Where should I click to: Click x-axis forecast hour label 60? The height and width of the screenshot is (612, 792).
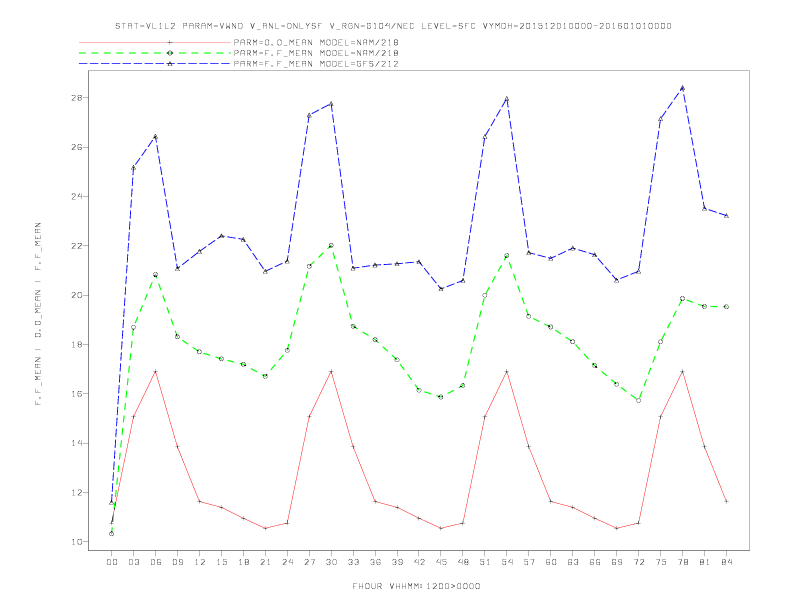click(x=551, y=562)
